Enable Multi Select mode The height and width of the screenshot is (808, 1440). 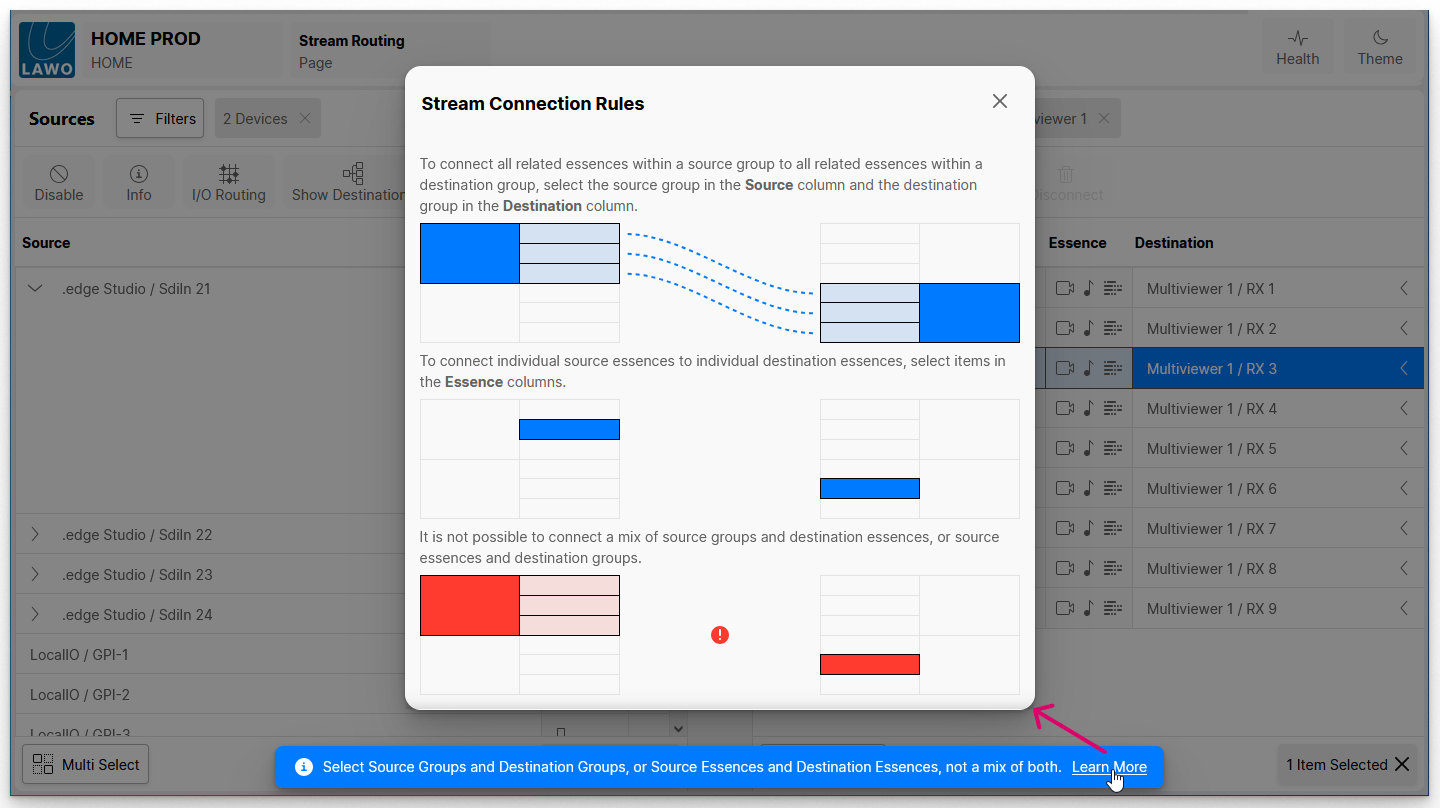pos(85,765)
